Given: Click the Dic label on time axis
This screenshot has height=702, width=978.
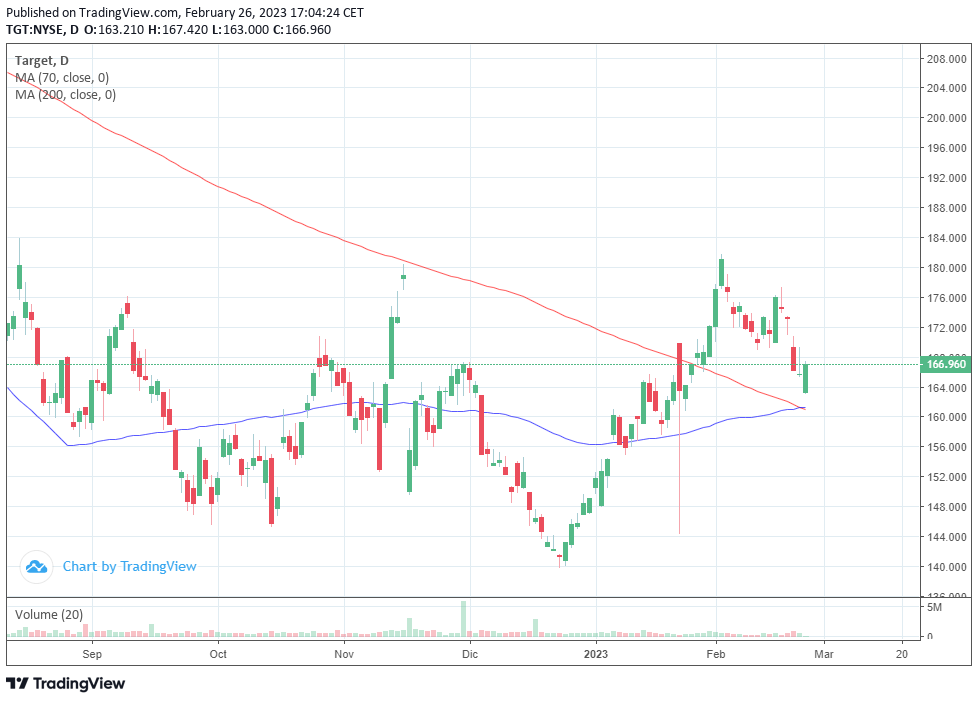Looking at the screenshot, I should tap(470, 654).
